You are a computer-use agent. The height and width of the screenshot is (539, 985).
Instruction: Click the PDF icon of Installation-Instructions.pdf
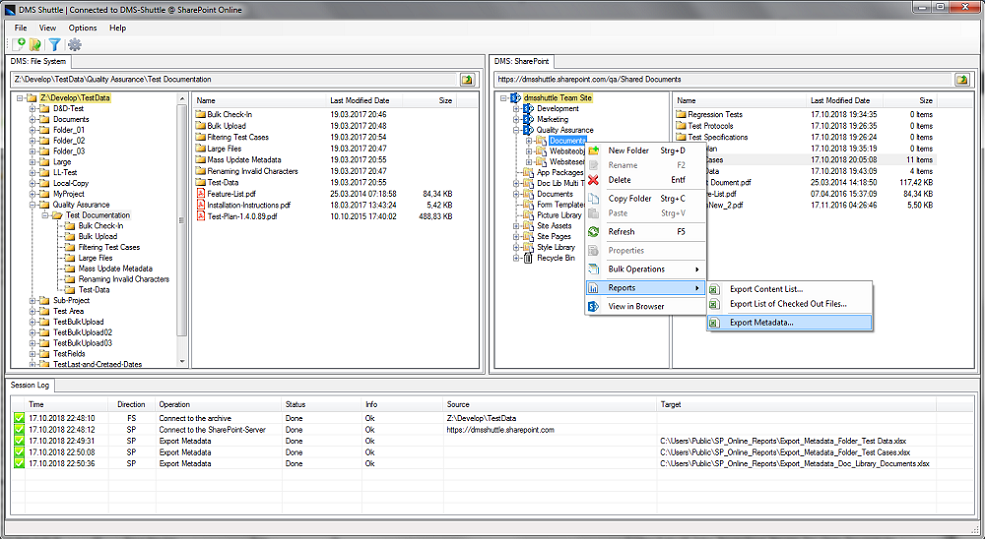click(x=201, y=205)
